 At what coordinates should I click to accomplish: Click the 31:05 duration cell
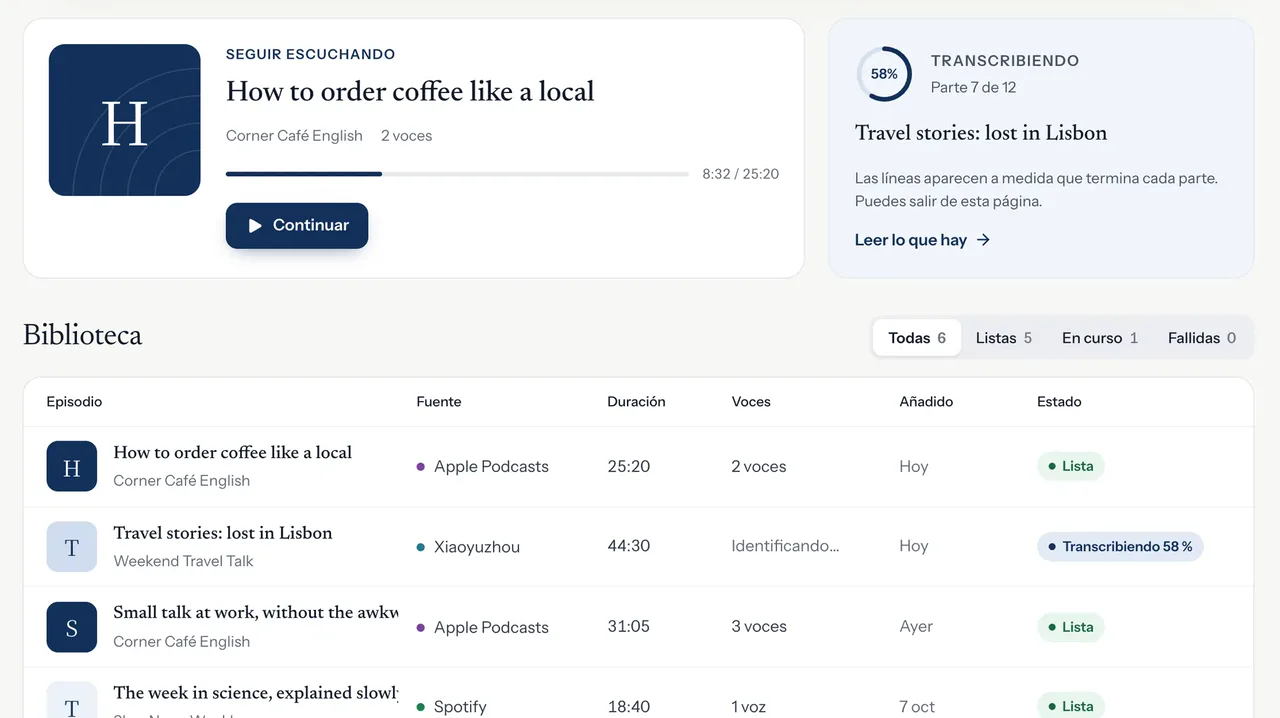[x=629, y=626]
